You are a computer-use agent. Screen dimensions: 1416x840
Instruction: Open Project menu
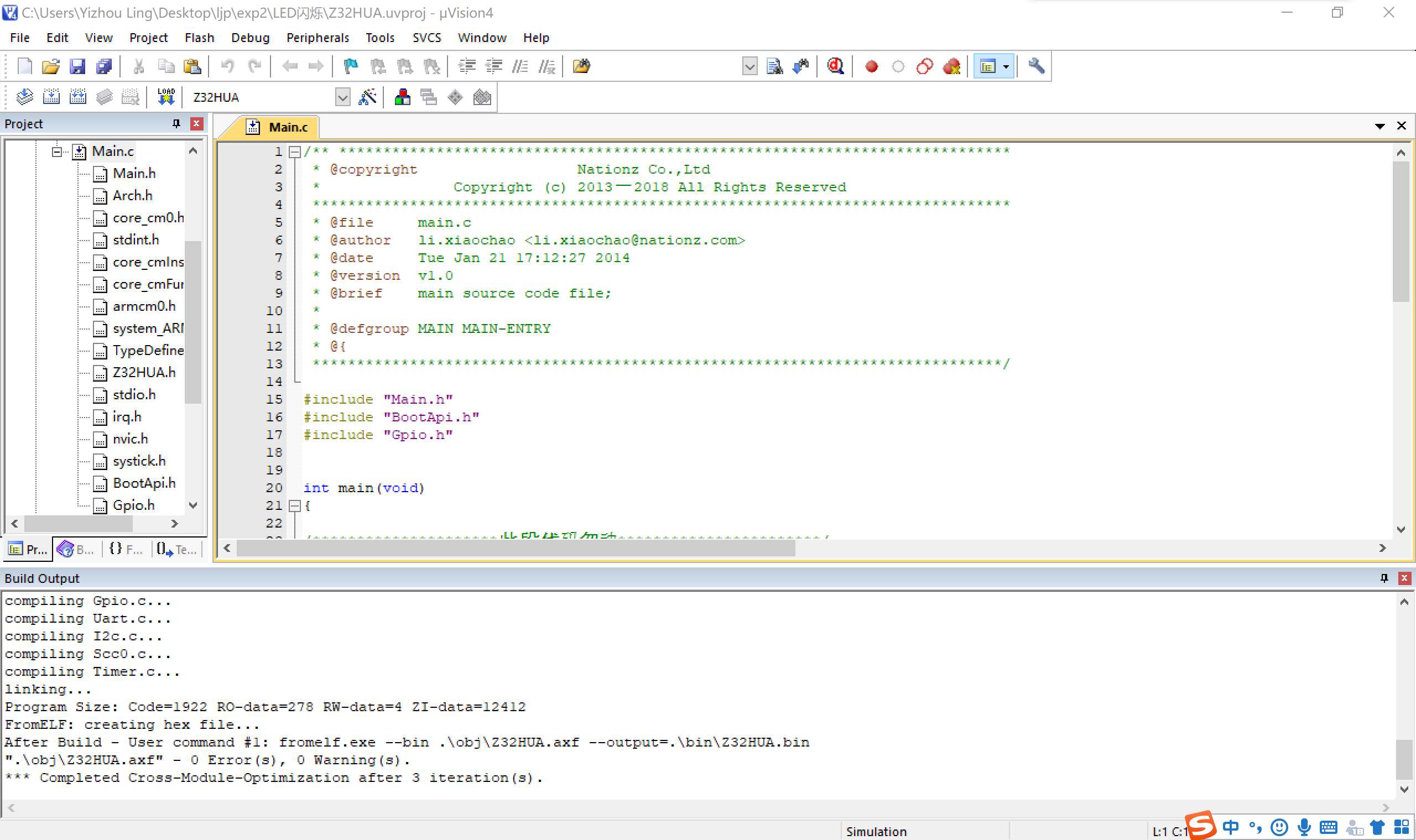pos(148,38)
